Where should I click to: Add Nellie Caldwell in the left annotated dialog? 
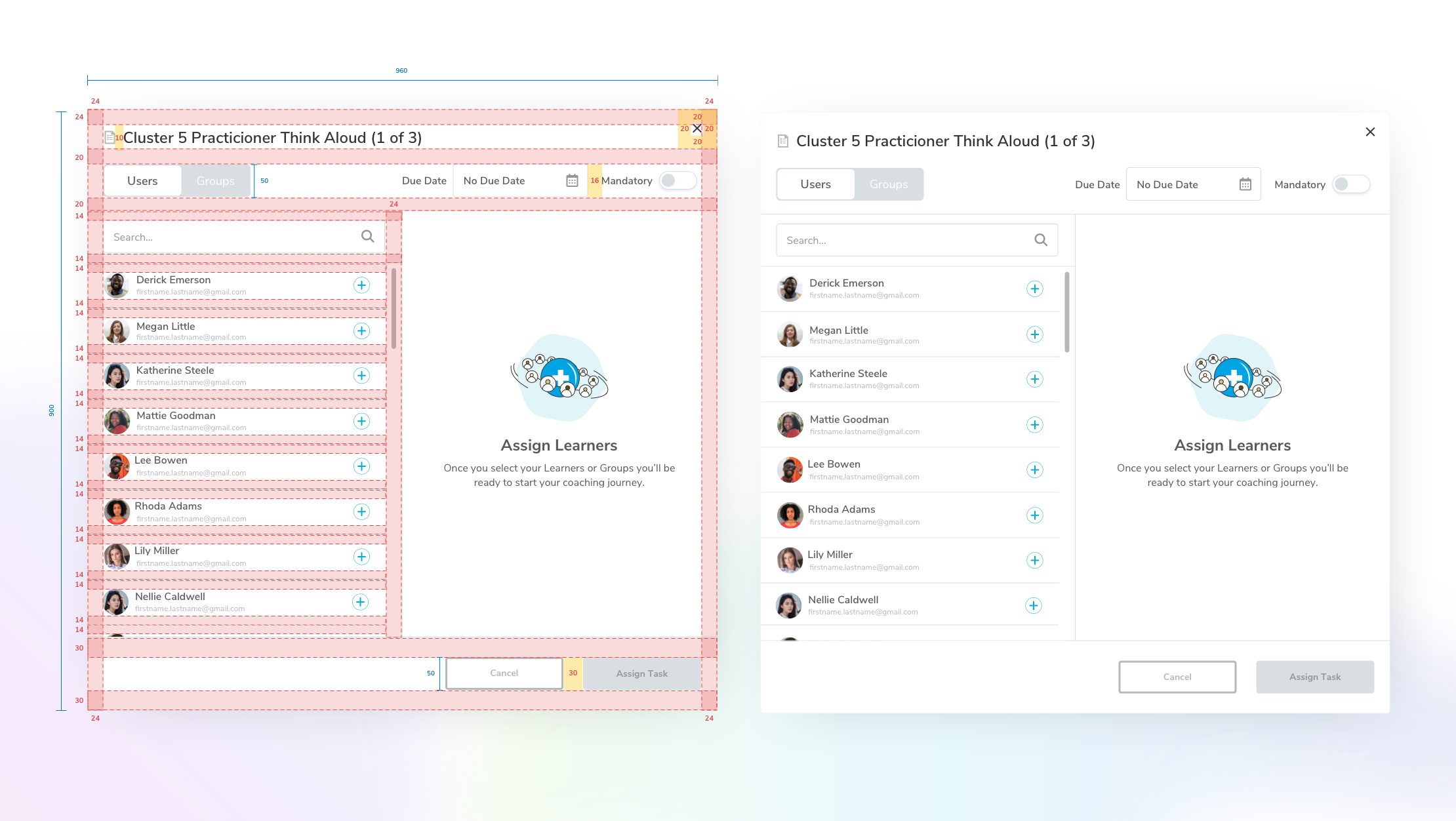[360, 602]
